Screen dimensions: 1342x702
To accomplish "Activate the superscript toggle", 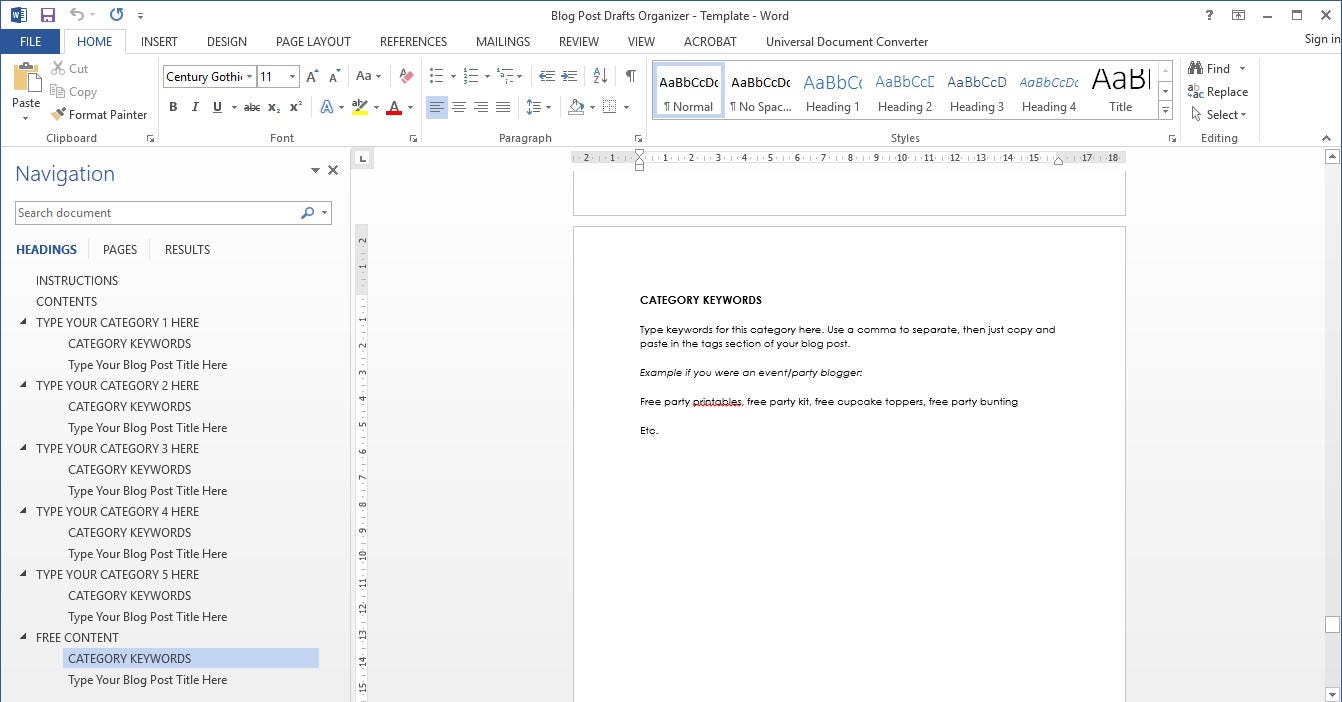I will pyautogui.click(x=295, y=107).
